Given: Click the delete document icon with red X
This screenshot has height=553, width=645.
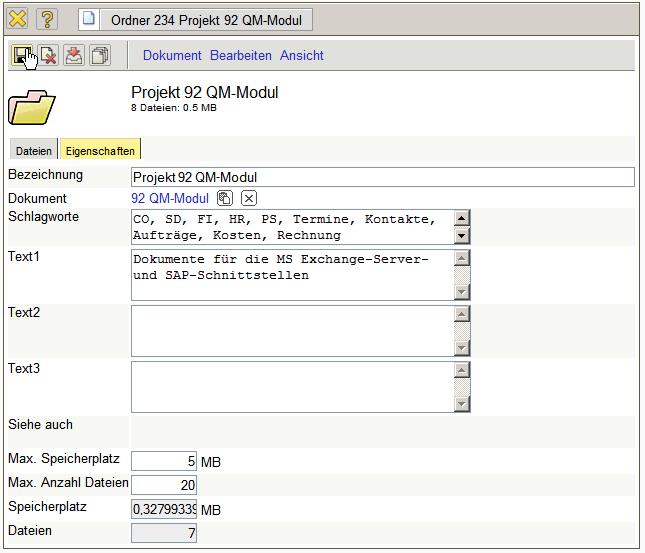Looking at the screenshot, I should [x=48, y=55].
